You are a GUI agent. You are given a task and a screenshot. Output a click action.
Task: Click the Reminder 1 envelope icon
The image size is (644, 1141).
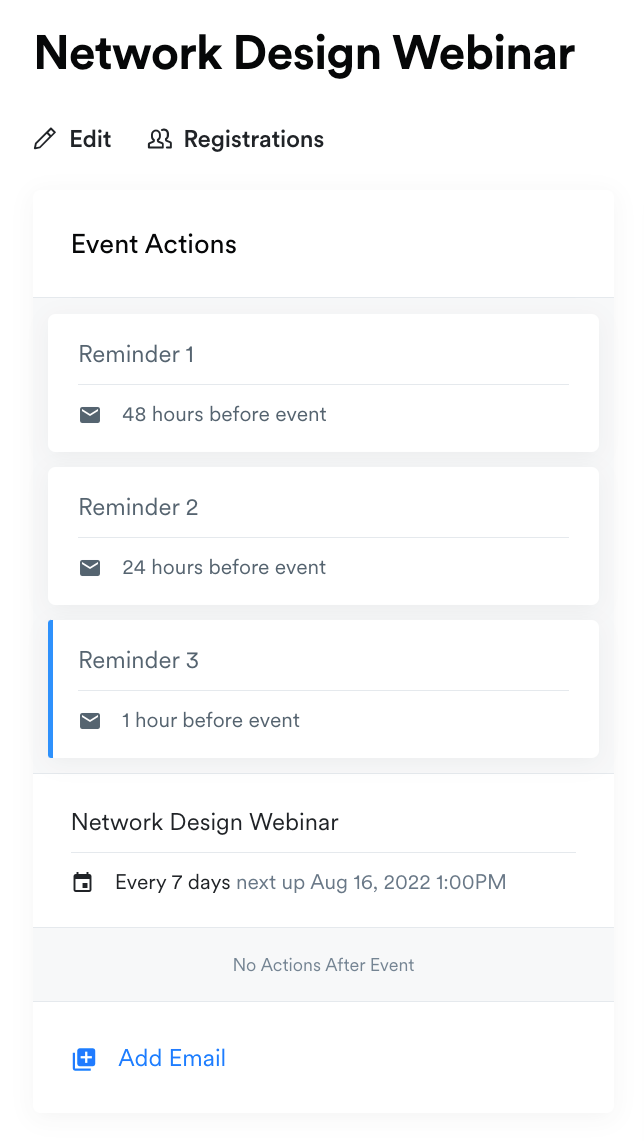click(x=90, y=414)
